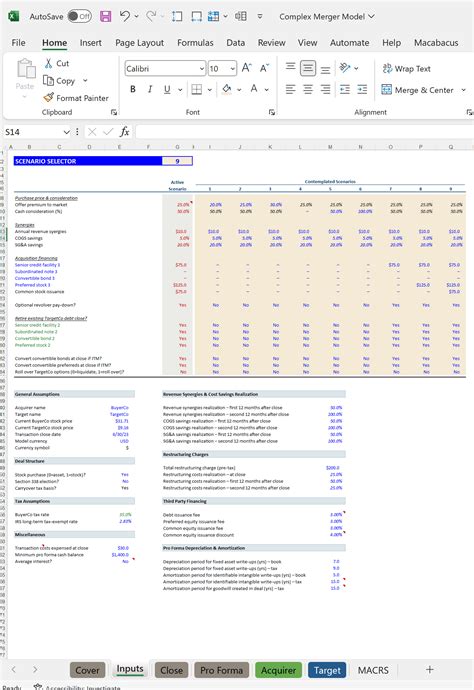Click inside the Name Box showing S14
The width and height of the screenshot is (474, 690).
click(x=33, y=132)
